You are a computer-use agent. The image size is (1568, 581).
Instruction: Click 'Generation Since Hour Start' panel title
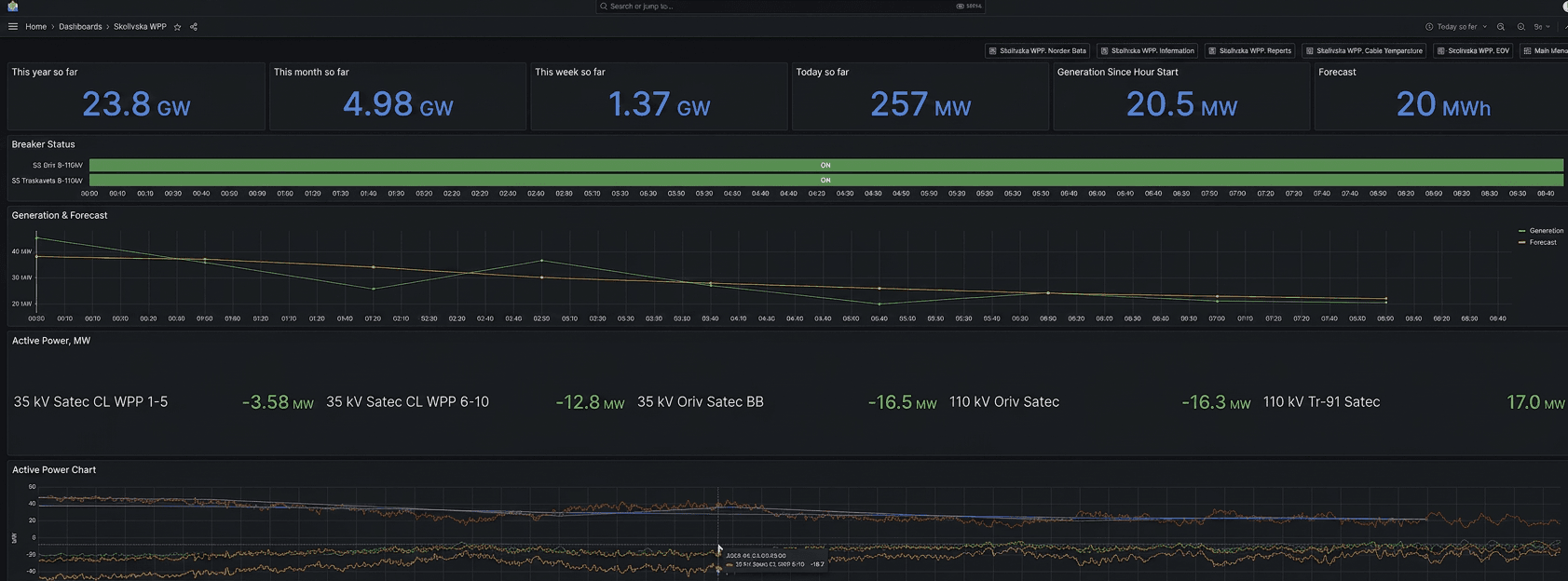tap(1118, 72)
